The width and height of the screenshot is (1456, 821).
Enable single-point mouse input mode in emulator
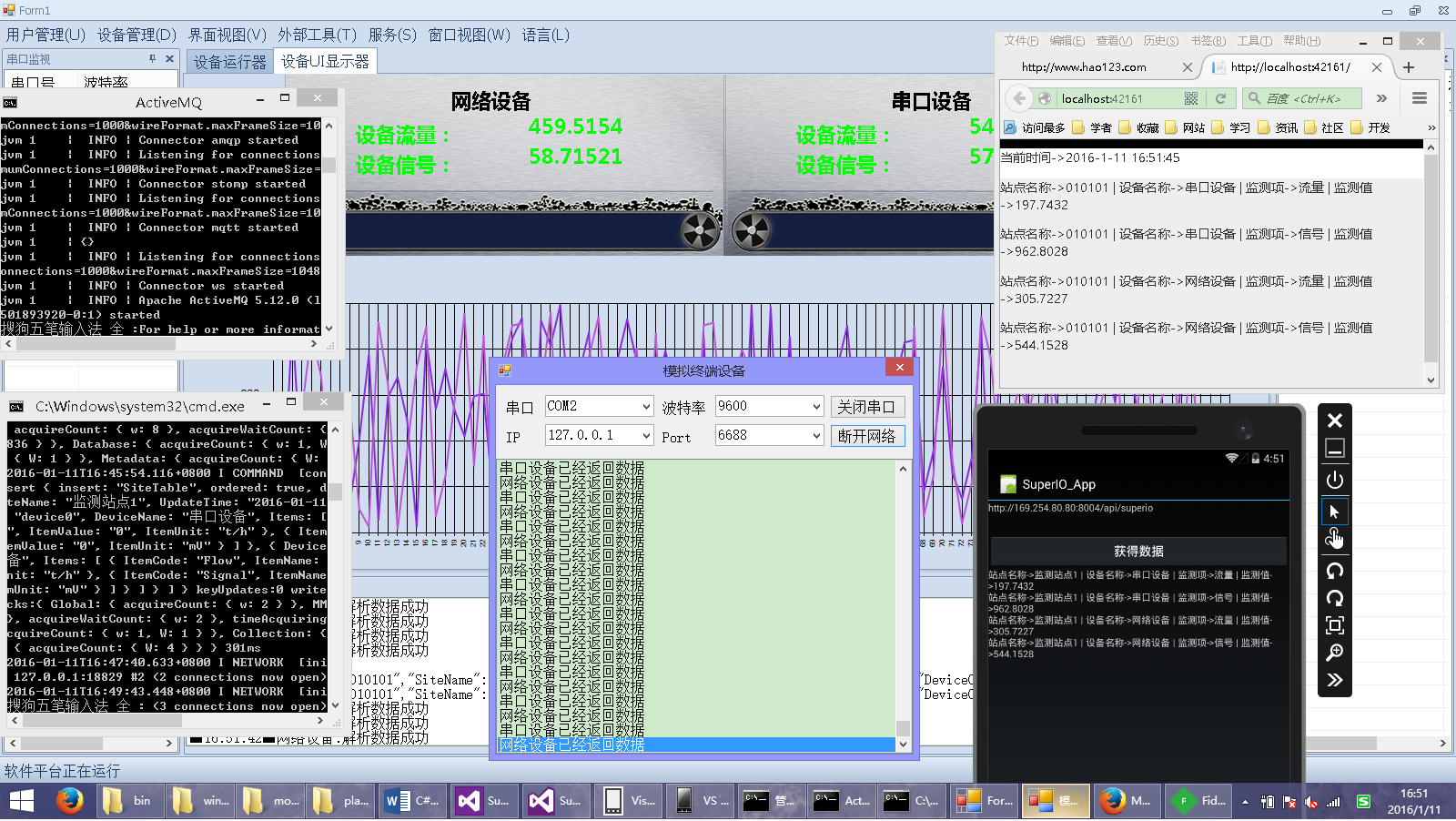pos(1334,512)
